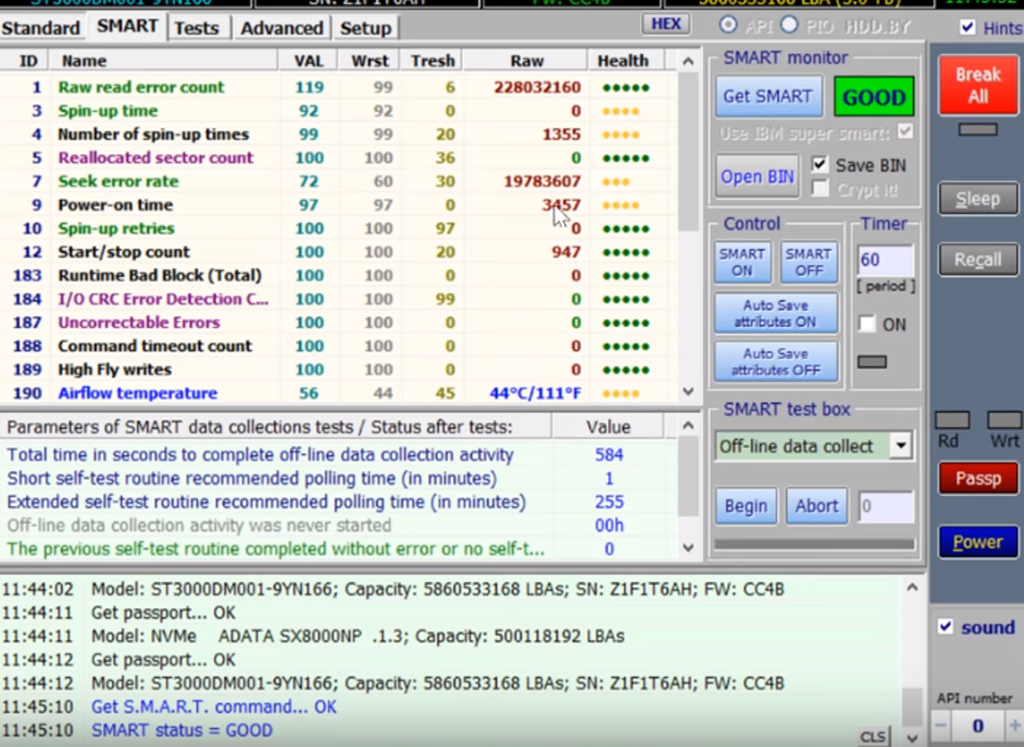This screenshot has height=747, width=1024.
Task: Click the SMART test progress bar
Action: point(814,544)
